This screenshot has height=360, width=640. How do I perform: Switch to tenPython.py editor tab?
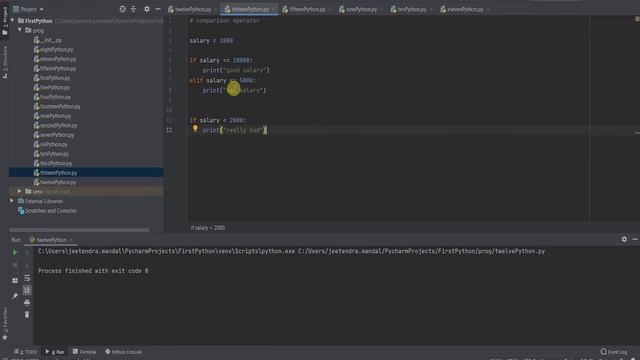(411, 9)
